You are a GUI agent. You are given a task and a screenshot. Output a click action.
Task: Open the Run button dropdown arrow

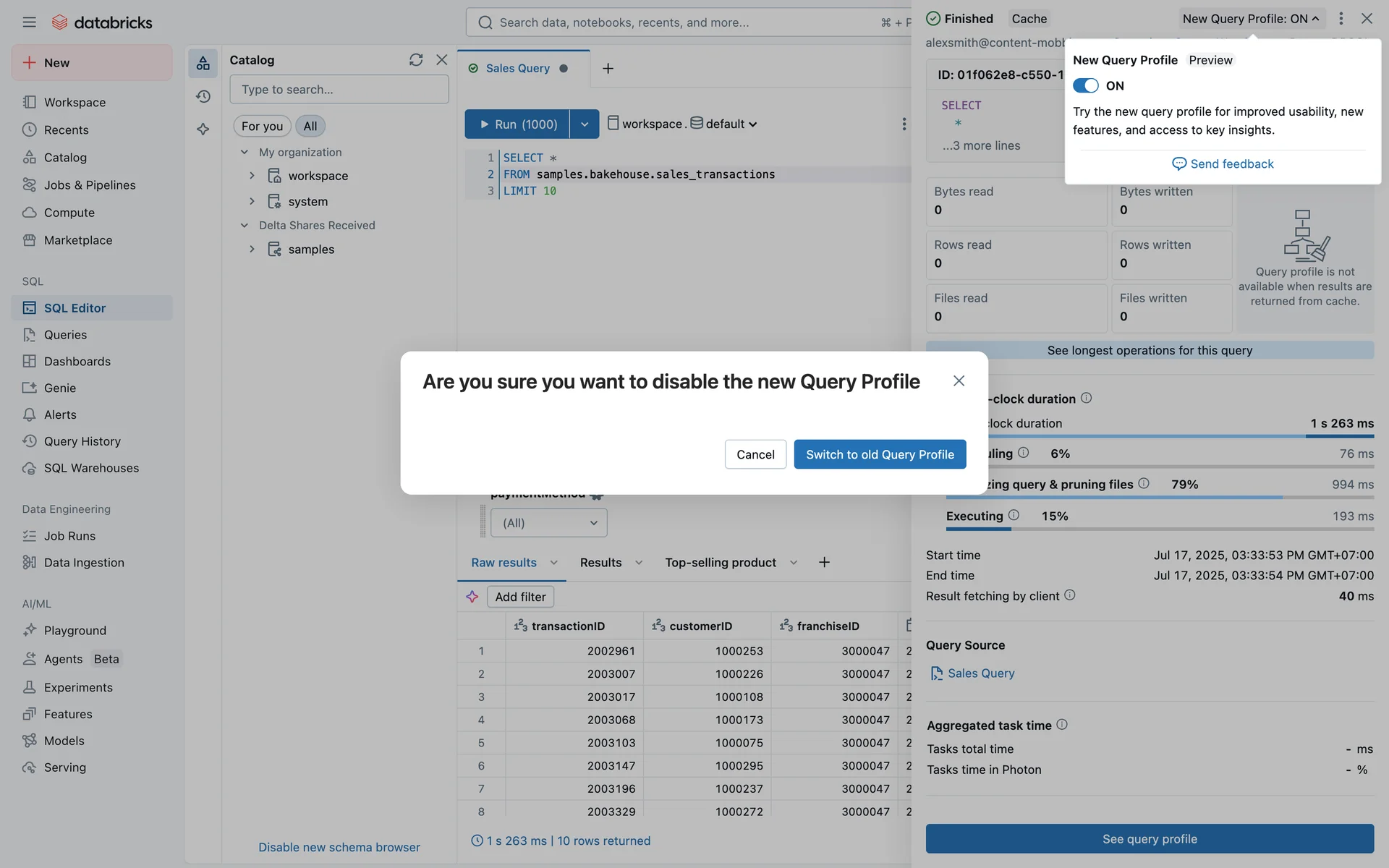(585, 124)
